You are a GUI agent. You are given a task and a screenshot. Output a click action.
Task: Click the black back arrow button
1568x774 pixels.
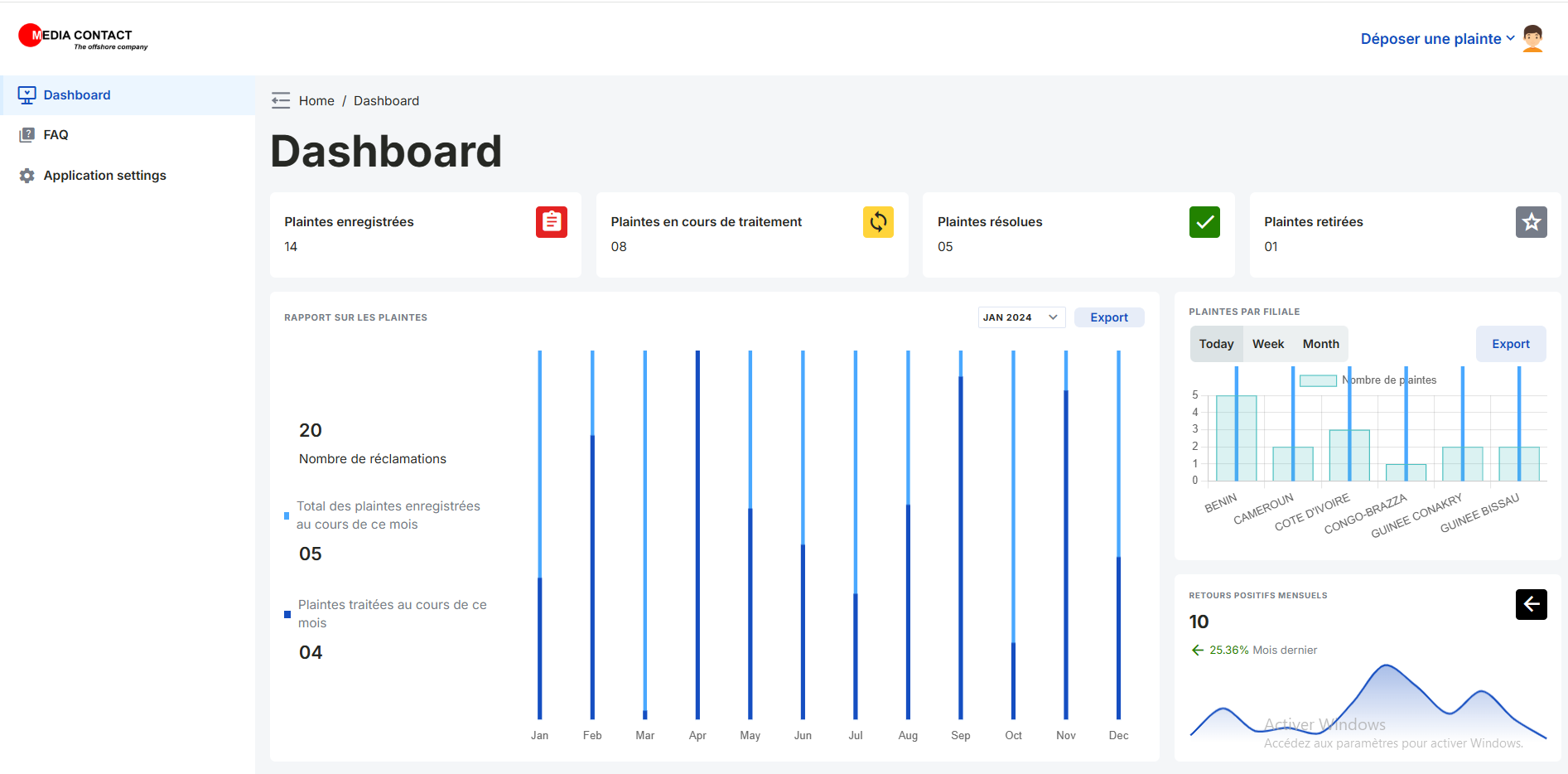coord(1531,604)
